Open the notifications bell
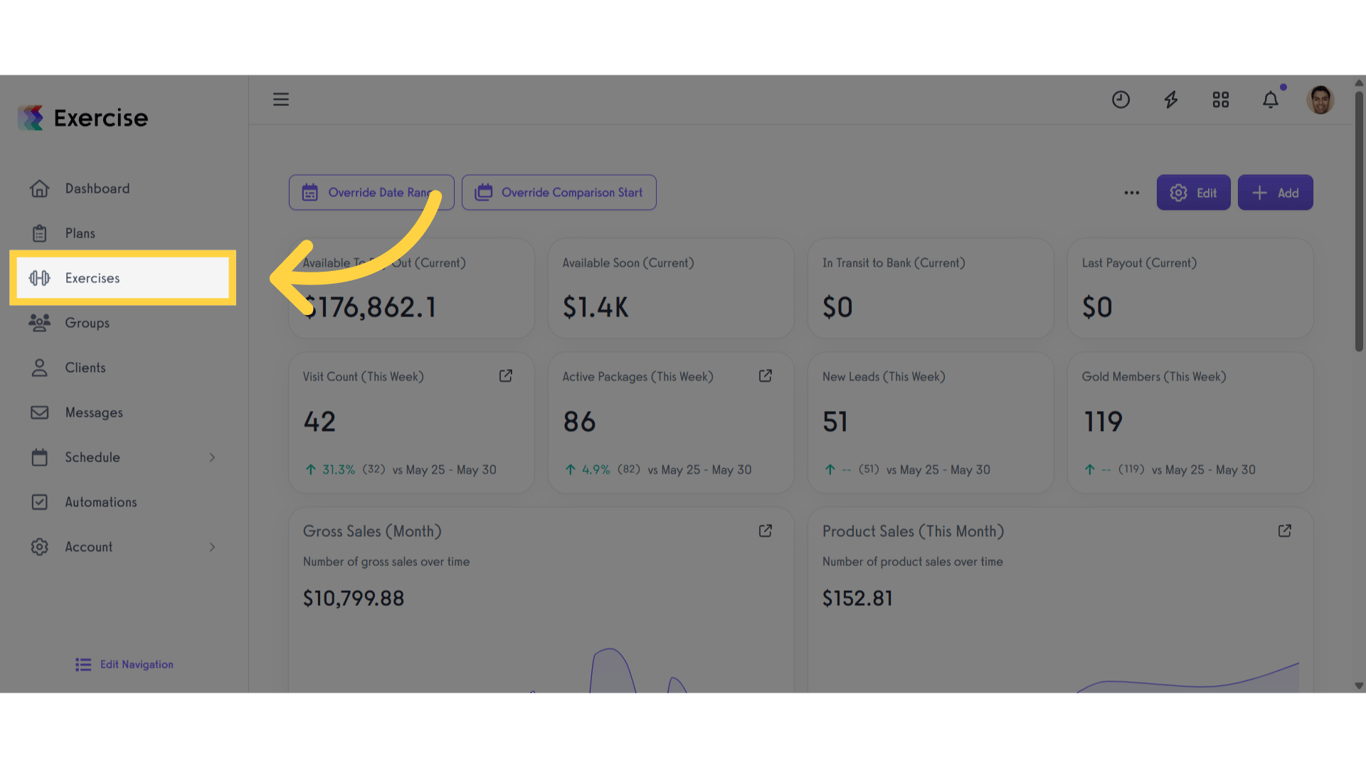This screenshot has width=1366, height=768. tap(1270, 99)
